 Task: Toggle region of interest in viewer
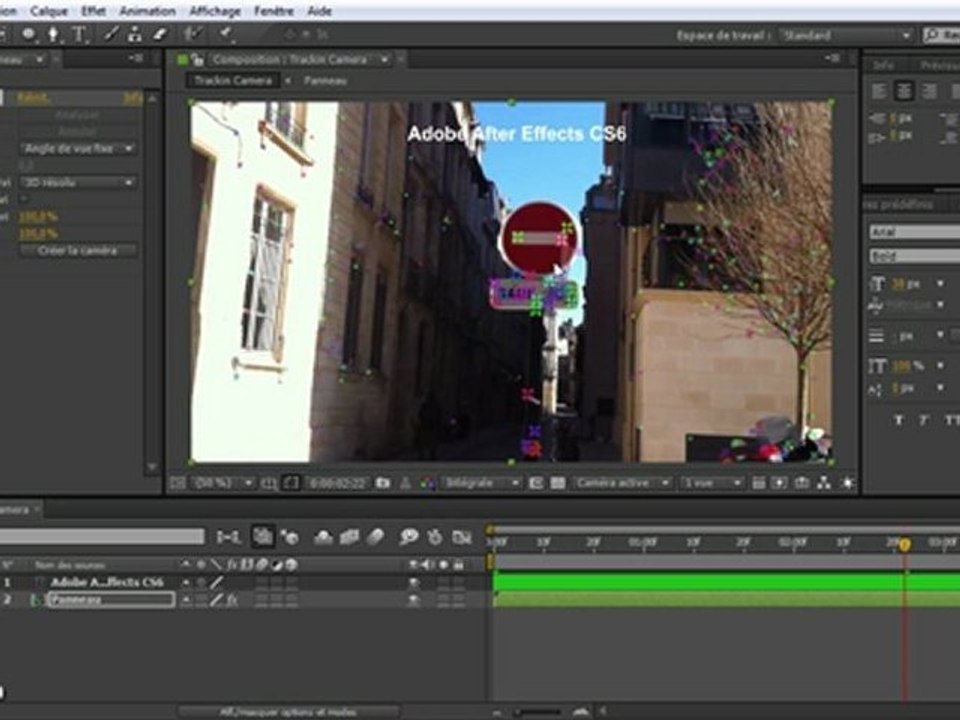[x=536, y=483]
